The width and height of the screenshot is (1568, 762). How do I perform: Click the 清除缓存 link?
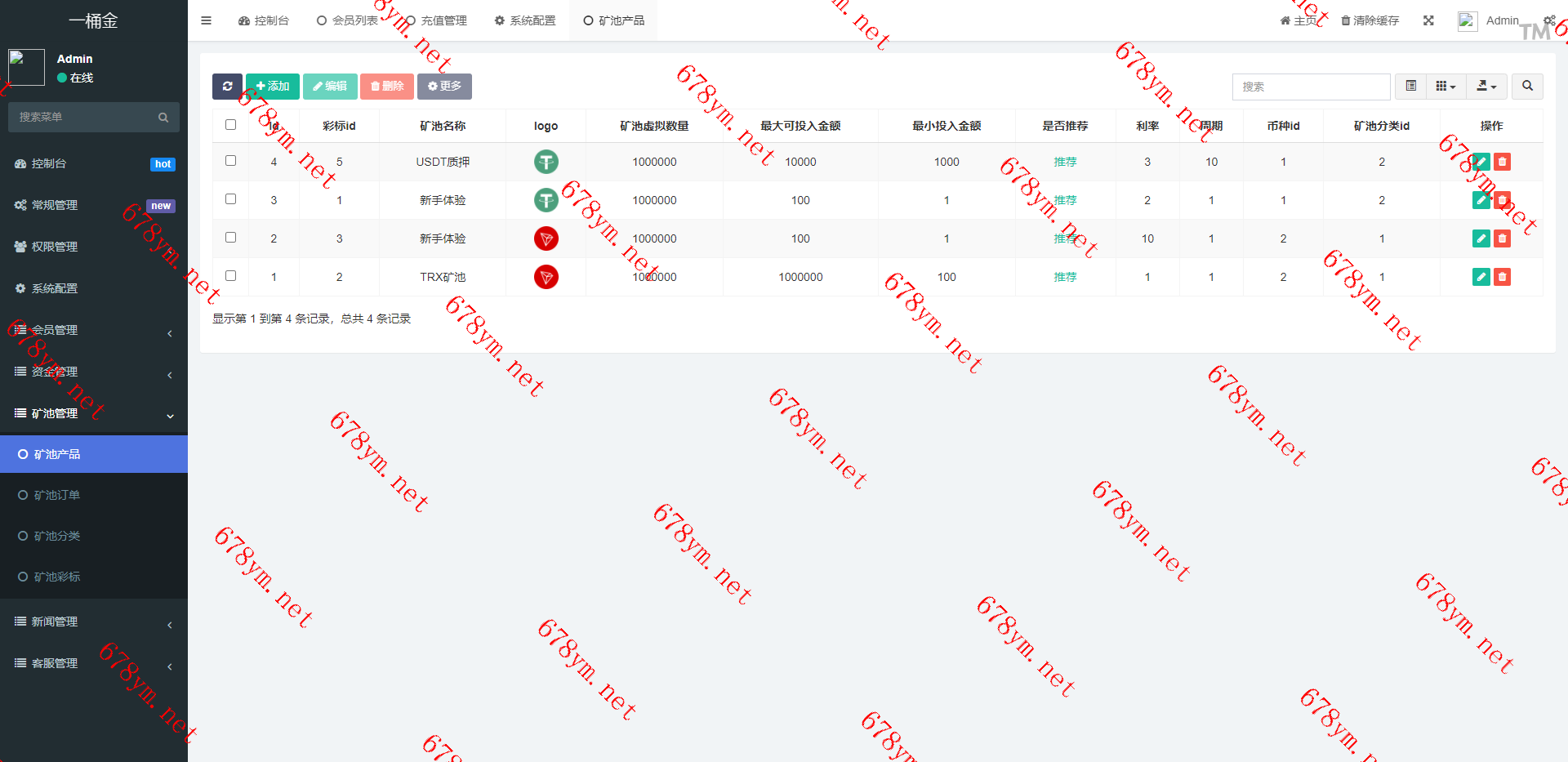pyautogui.click(x=1370, y=20)
